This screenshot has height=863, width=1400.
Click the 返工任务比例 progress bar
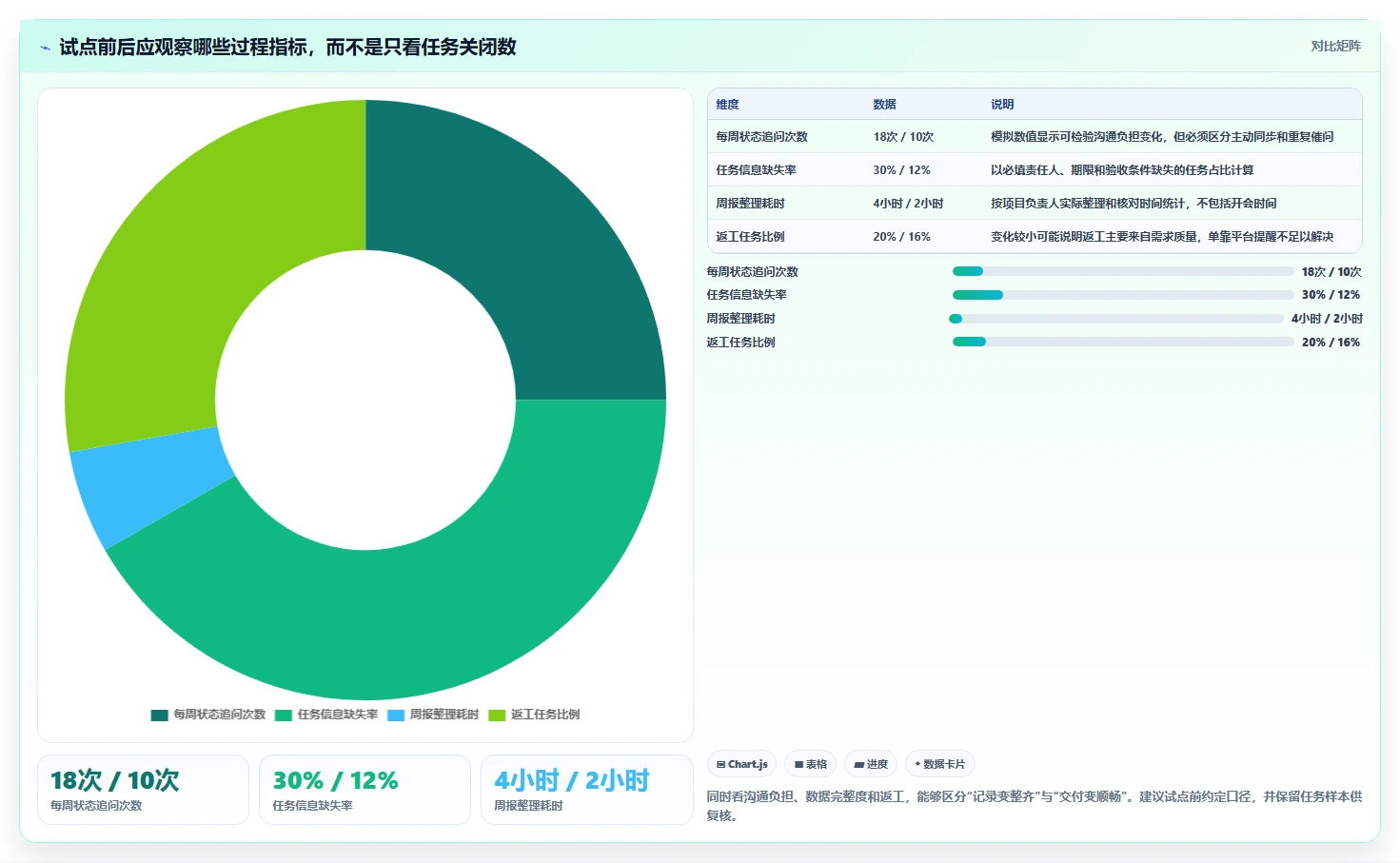click(x=1123, y=343)
